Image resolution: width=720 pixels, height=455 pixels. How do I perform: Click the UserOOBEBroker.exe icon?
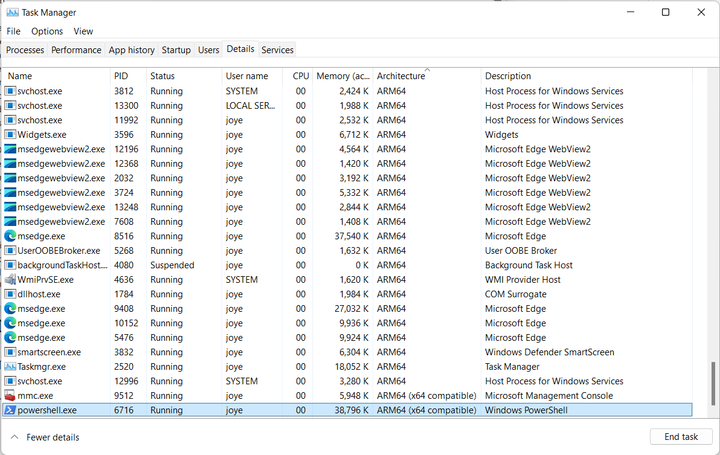click(x=10, y=251)
